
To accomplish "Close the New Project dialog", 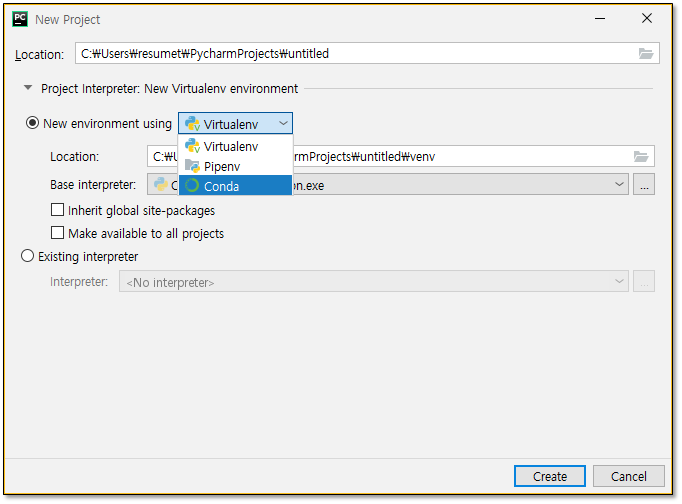I will pos(647,19).
